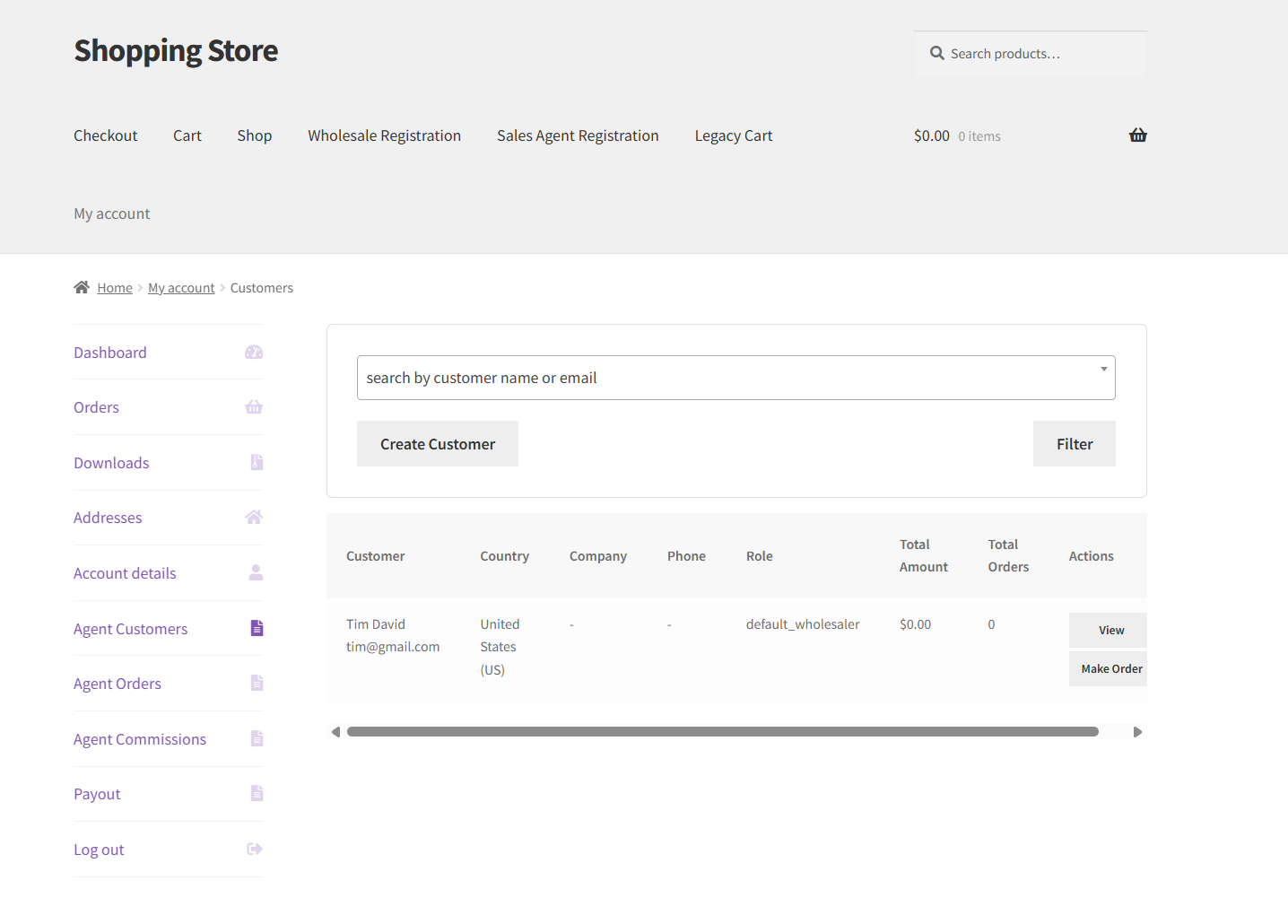
Task: Click the Company column header
Action: click(598, 556)
